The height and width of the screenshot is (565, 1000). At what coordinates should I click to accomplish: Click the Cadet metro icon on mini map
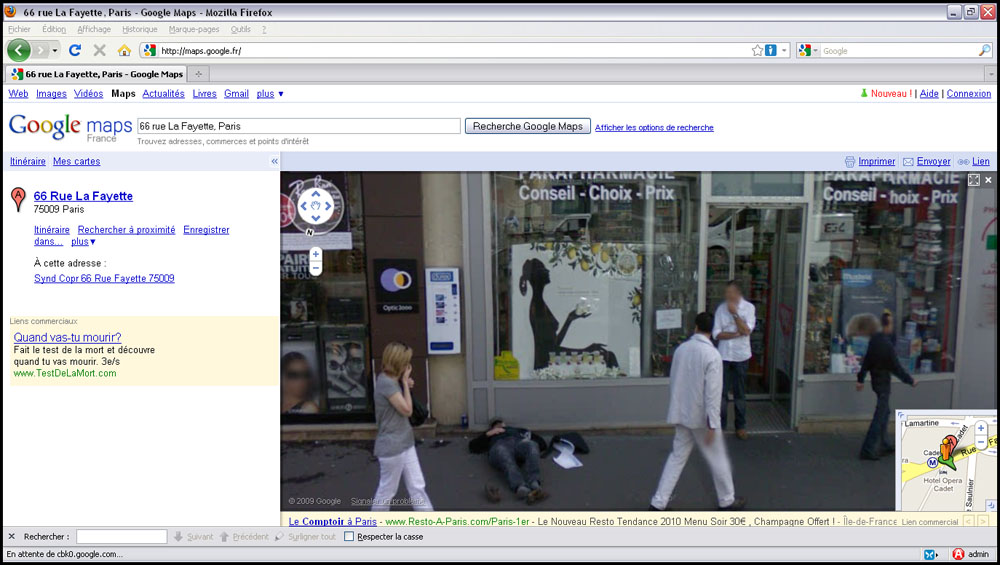[932, 462]
